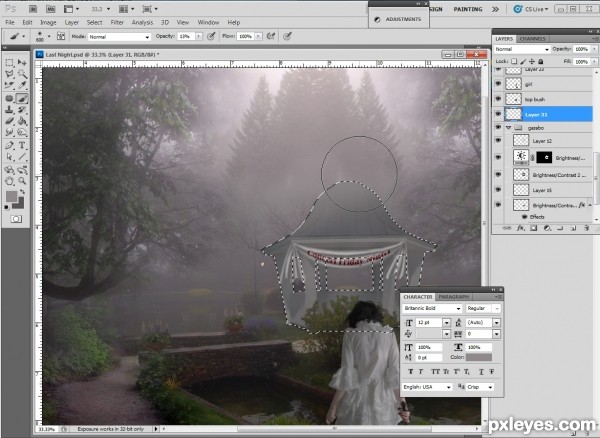Open the Adjustments panel

pos(398,19)
